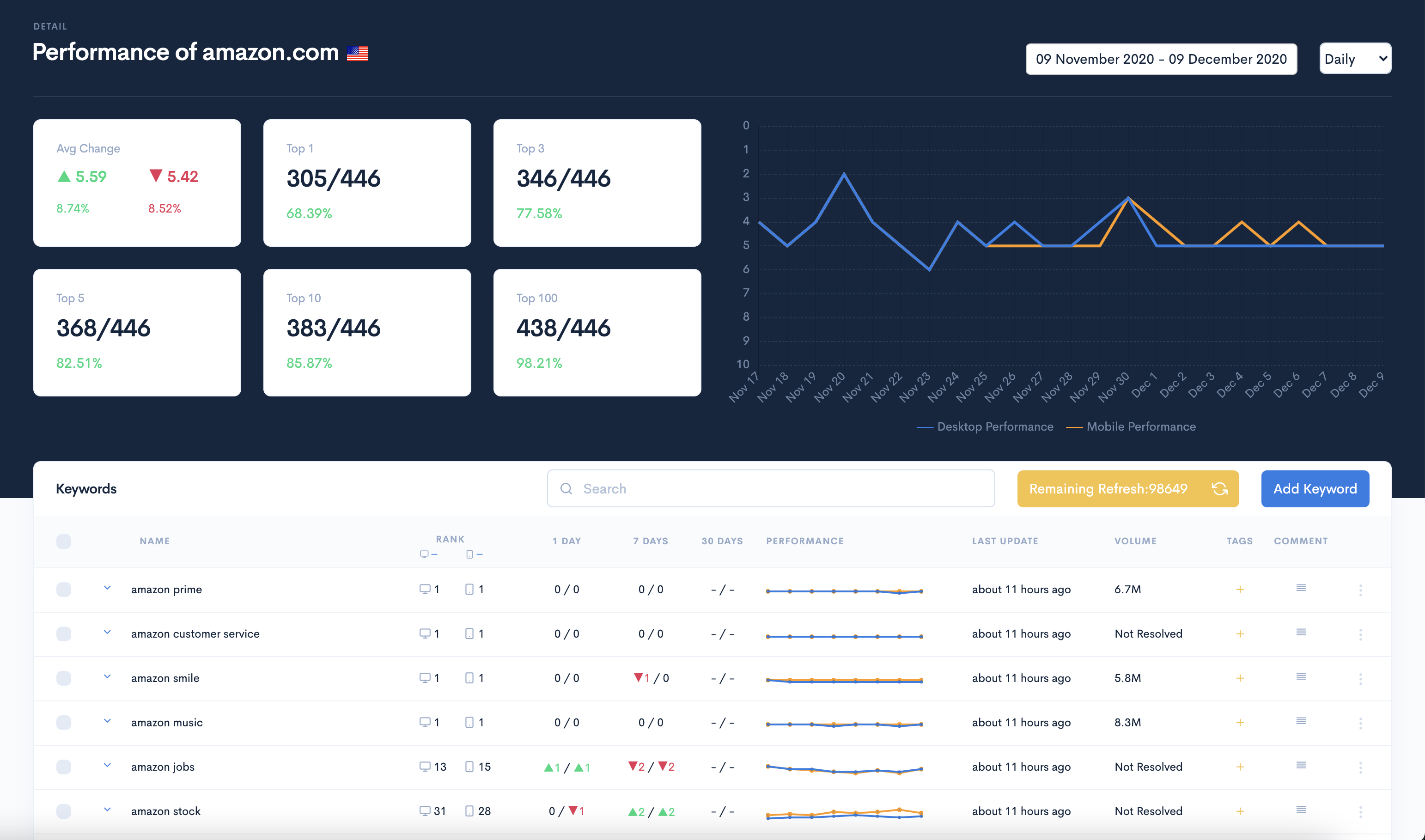Open comment for amazon prime

[1301, 588]
